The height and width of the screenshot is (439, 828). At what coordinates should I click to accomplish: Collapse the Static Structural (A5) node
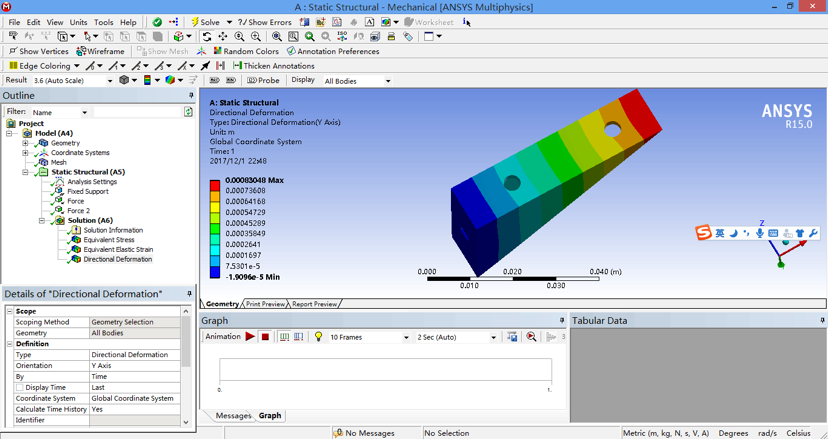[x=25, y=172]
